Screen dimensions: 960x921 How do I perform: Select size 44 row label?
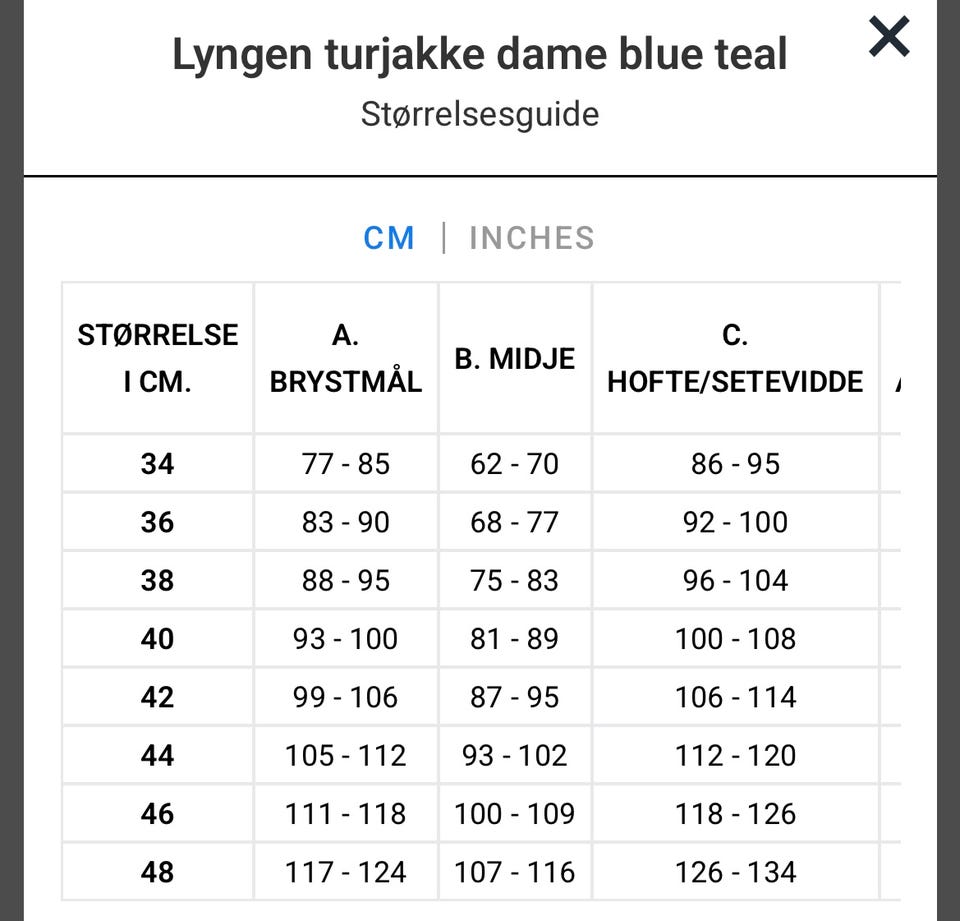157,755
